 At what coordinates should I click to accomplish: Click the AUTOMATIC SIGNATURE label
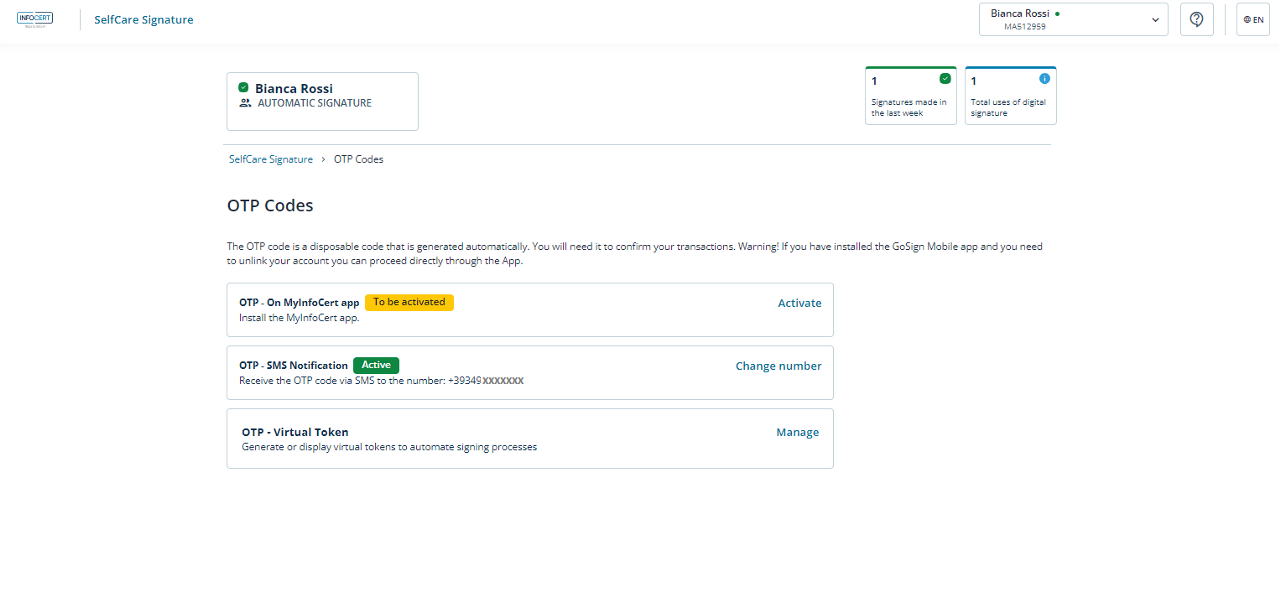(x=315, y=103)
